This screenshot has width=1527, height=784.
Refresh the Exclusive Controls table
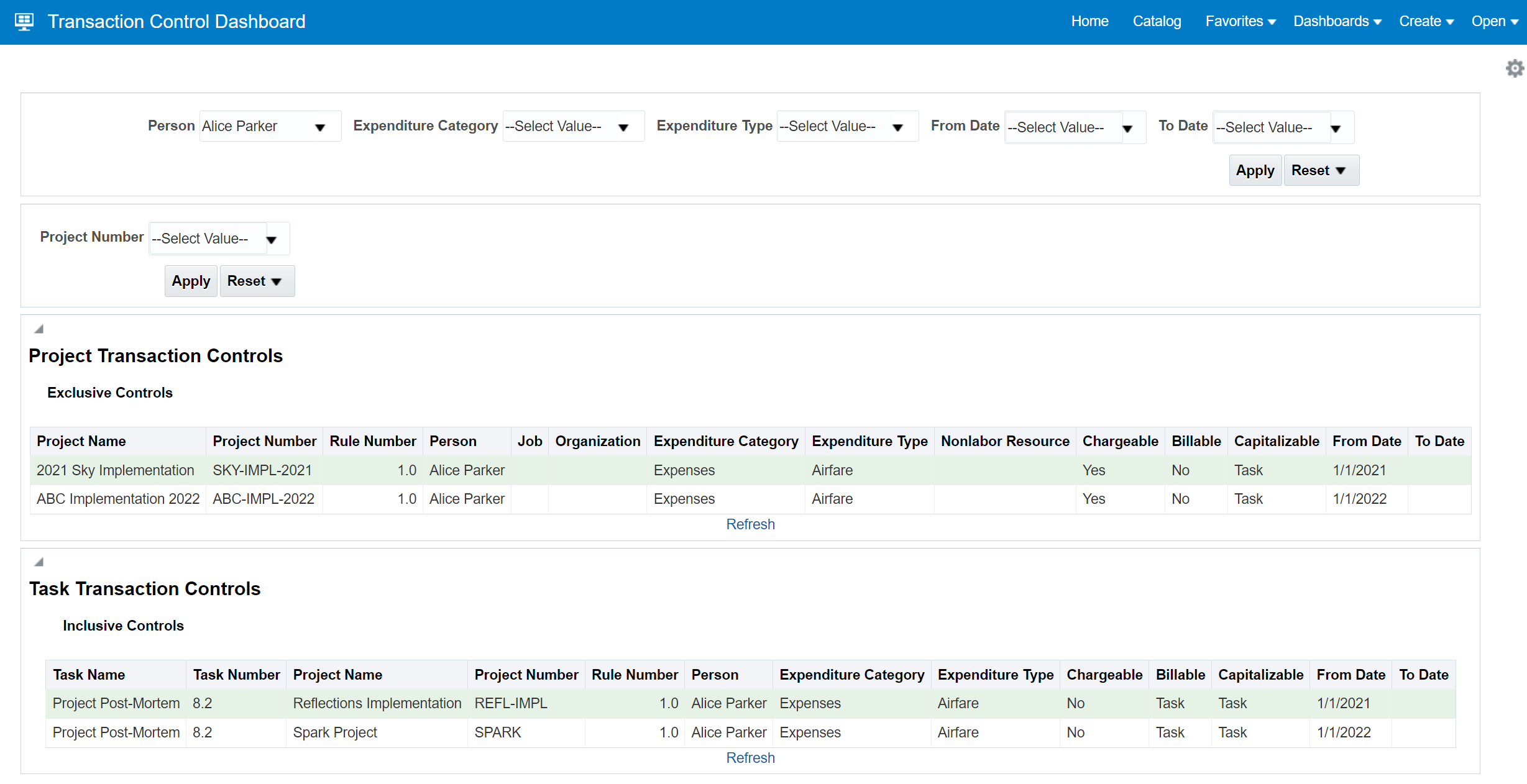[x=750, y=524]
